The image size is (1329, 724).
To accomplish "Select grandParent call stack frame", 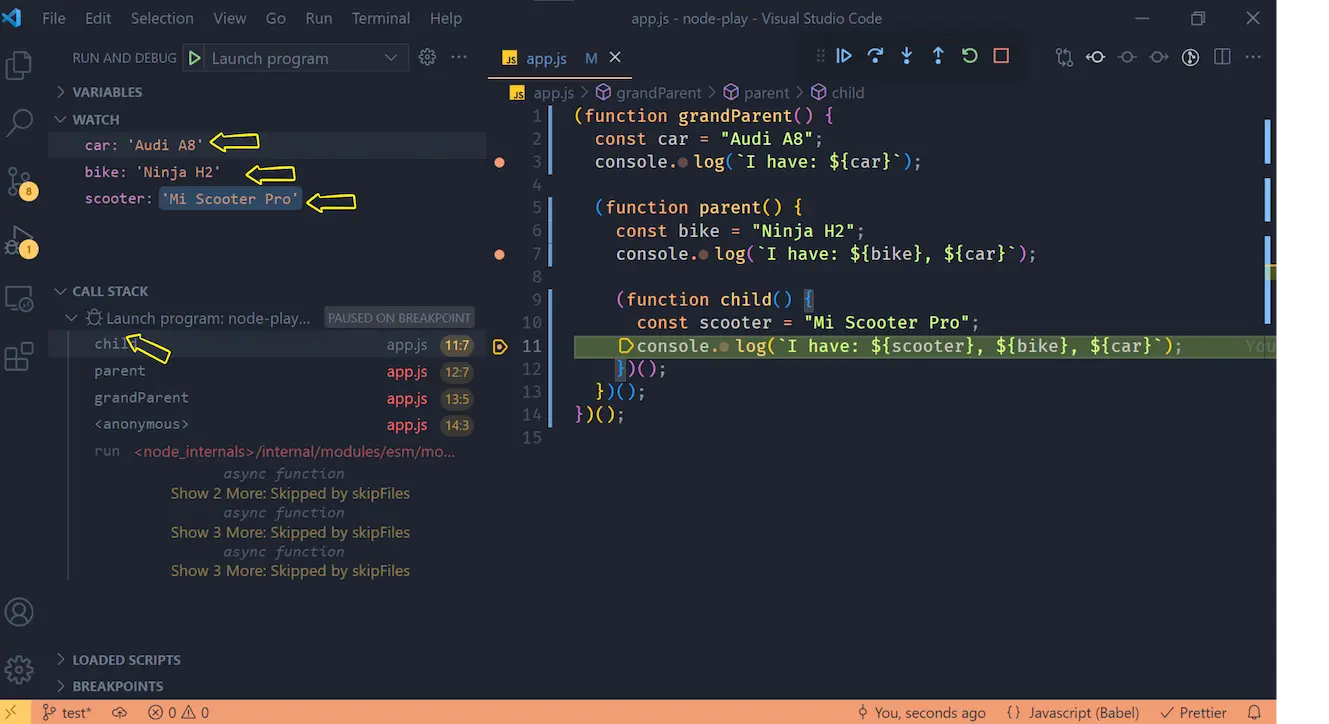I will (268, 398).
